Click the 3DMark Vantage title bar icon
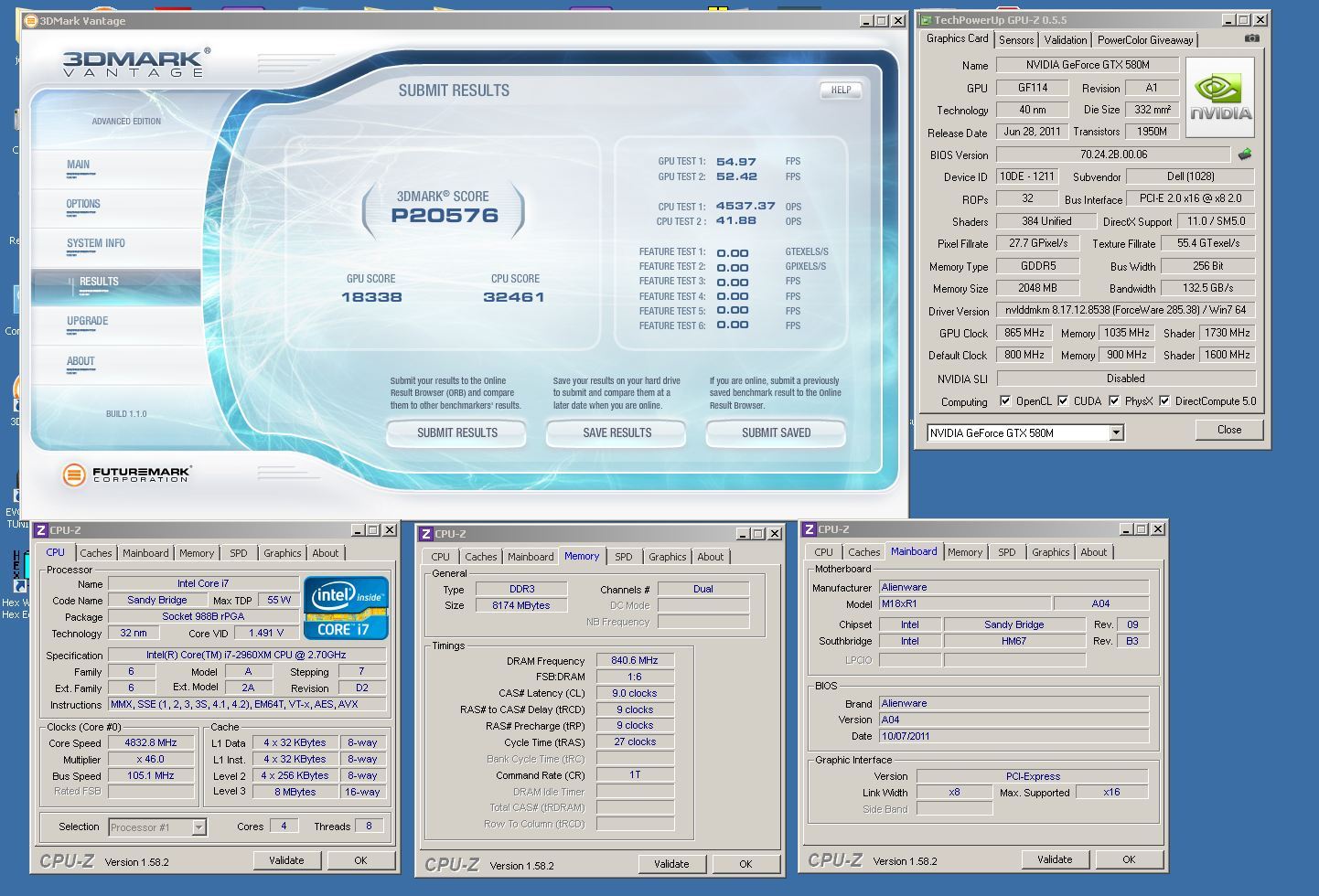1319x896 pixels. pos(31,20)
